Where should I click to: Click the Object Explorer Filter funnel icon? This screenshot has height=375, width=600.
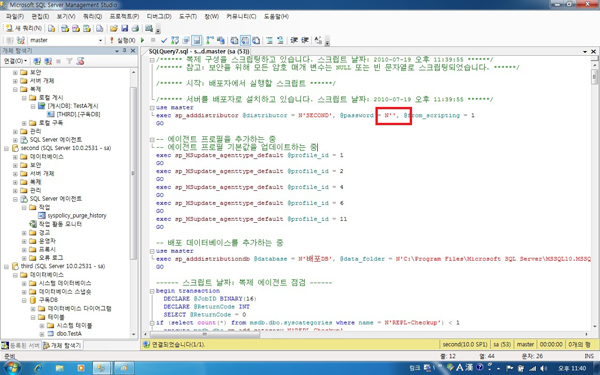pos(69,61)
